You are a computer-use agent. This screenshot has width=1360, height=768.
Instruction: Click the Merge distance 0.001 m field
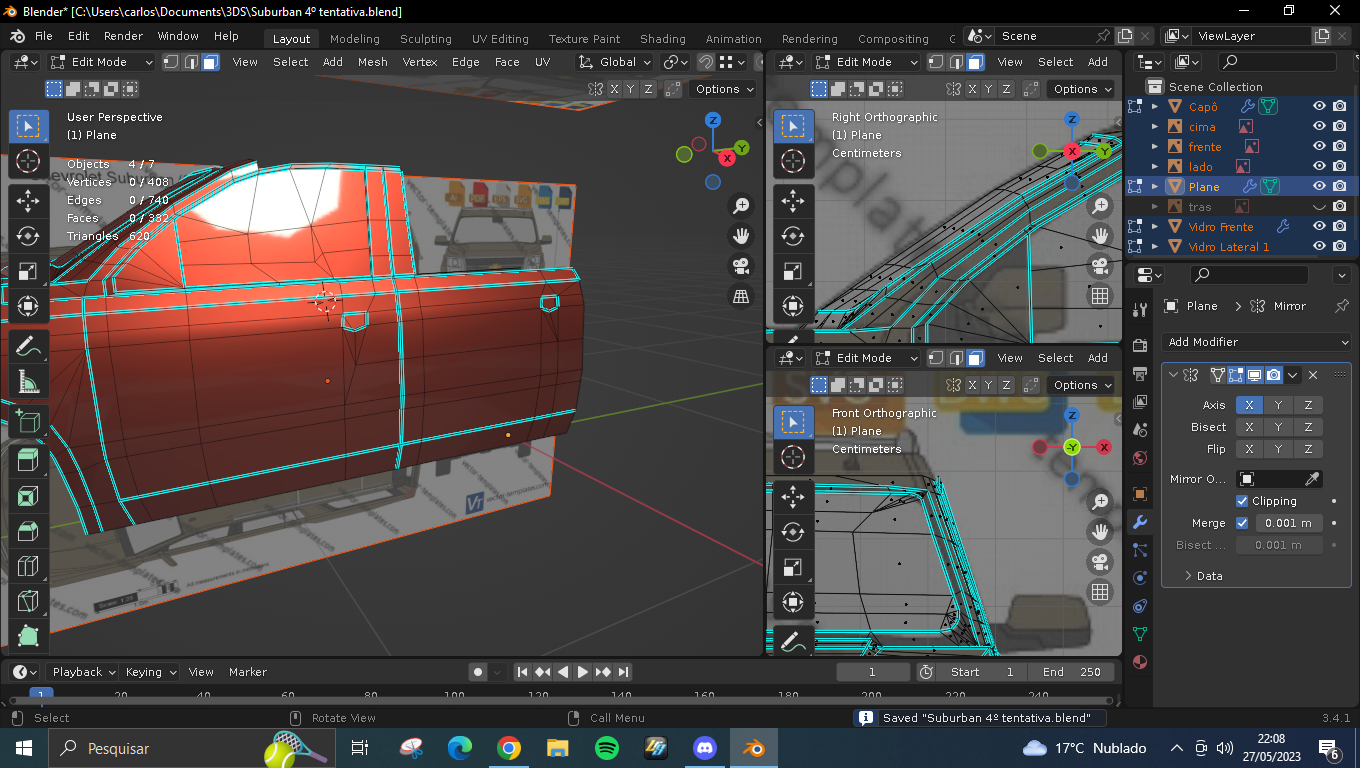[1286, 523]
